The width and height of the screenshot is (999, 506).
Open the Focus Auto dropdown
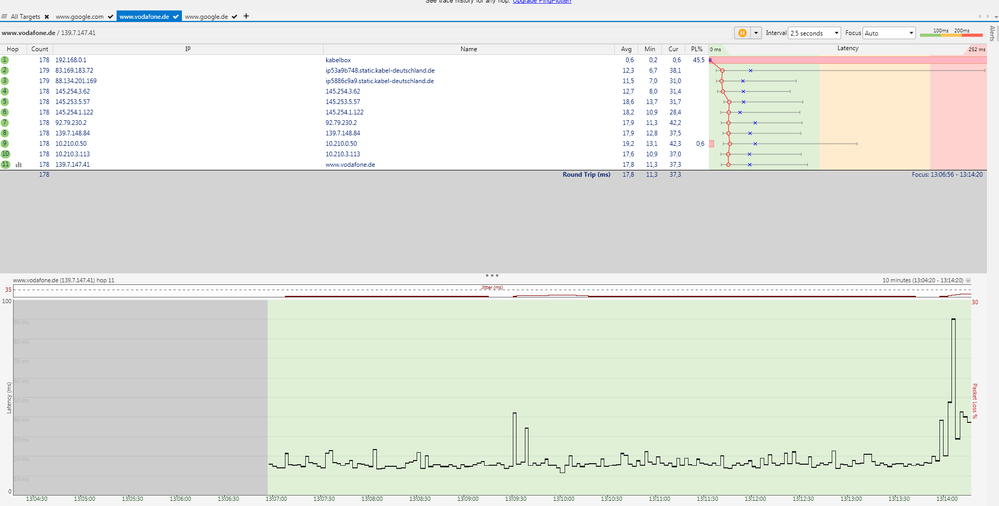pyautogui.click(x=889, y=33)
